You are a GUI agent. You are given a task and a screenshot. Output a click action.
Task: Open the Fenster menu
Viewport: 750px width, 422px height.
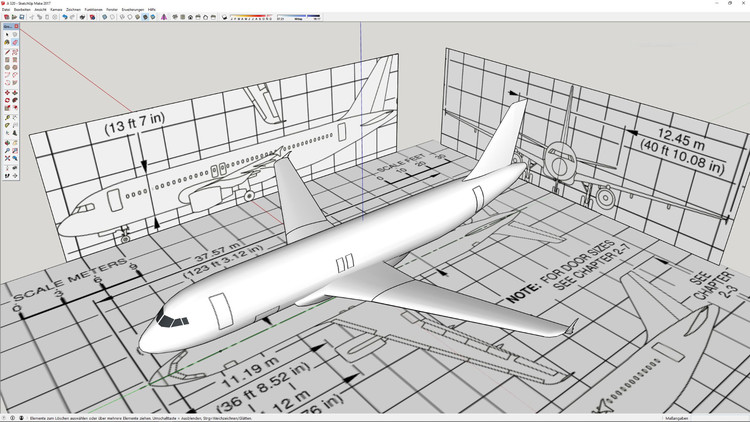click(112, 10)
